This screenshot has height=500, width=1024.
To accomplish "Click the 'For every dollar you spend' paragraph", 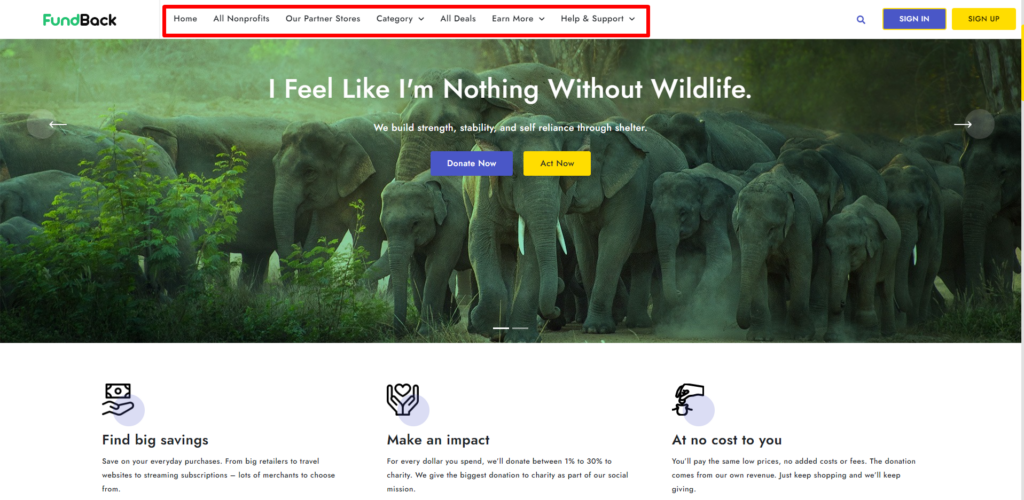I will [507, 475].
